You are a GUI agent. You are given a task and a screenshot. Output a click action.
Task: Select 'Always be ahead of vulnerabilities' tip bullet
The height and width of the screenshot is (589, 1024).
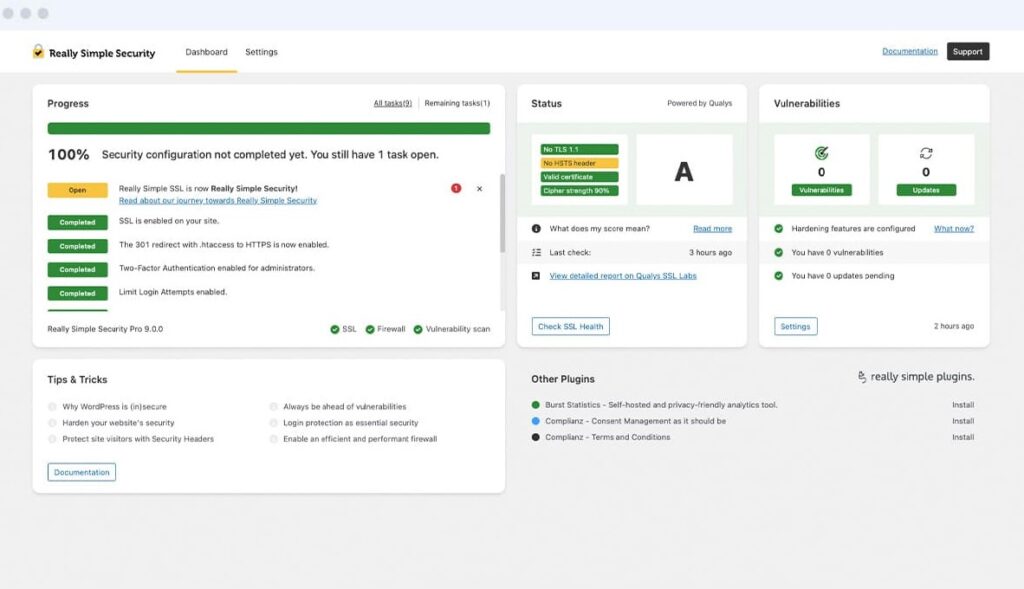(x=274, y=407)
